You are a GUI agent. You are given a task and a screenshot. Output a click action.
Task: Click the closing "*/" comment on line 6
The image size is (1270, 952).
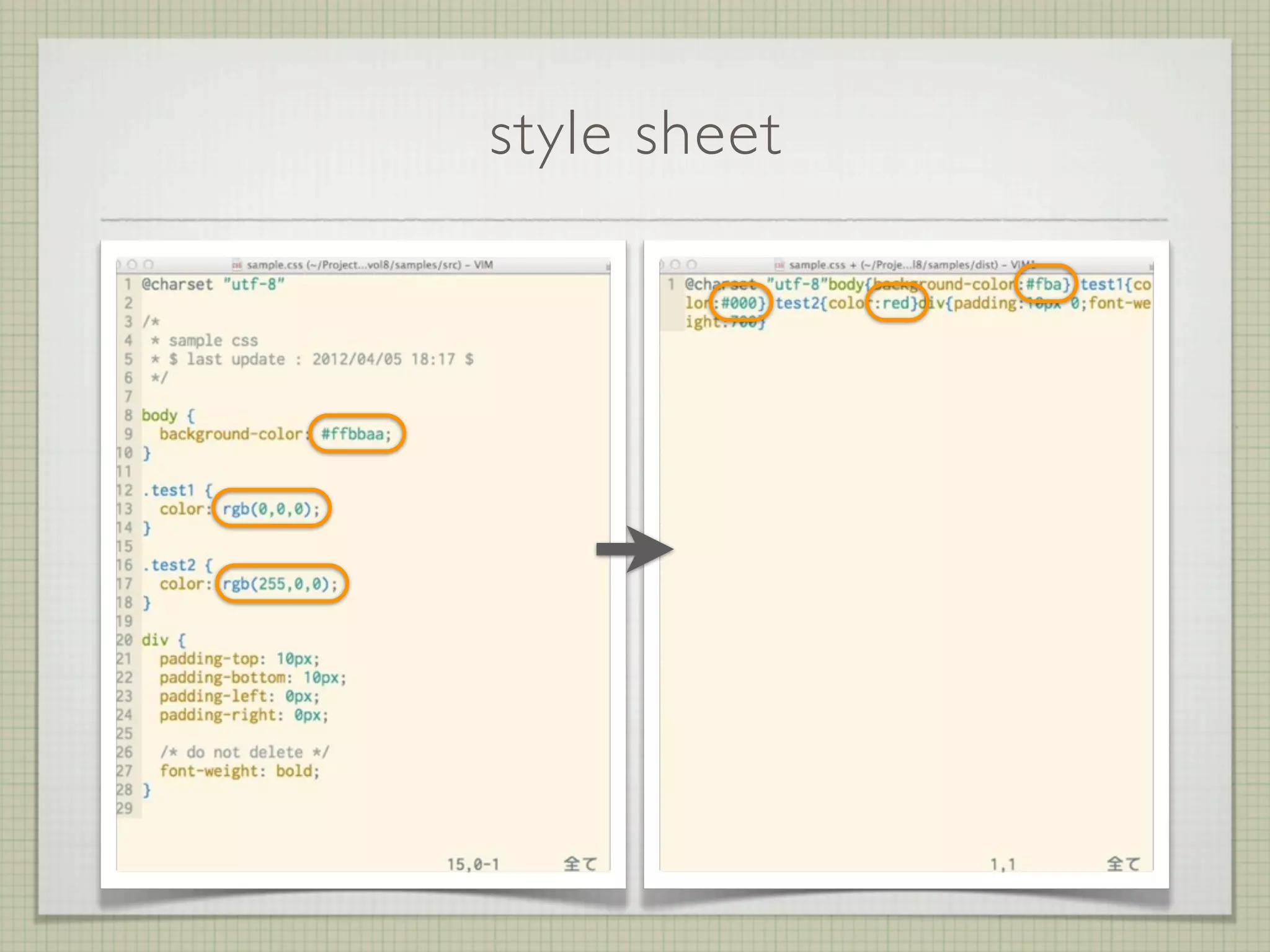(159, 378)
